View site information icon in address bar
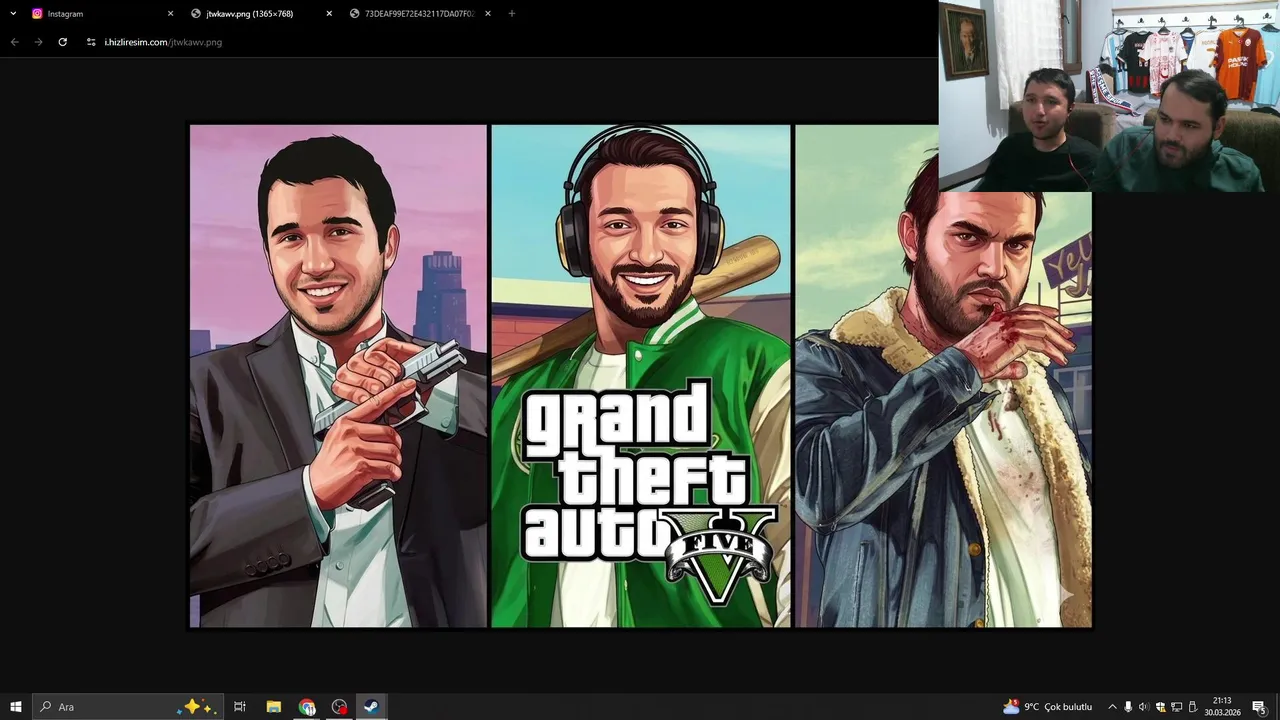 click(x=91, y=42)
